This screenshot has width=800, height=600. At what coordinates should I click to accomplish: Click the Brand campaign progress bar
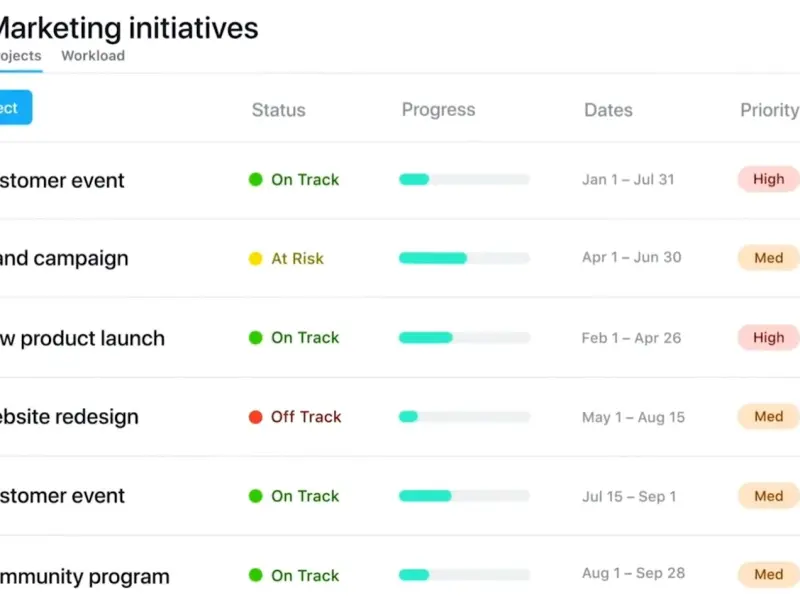tap(464, 258)
